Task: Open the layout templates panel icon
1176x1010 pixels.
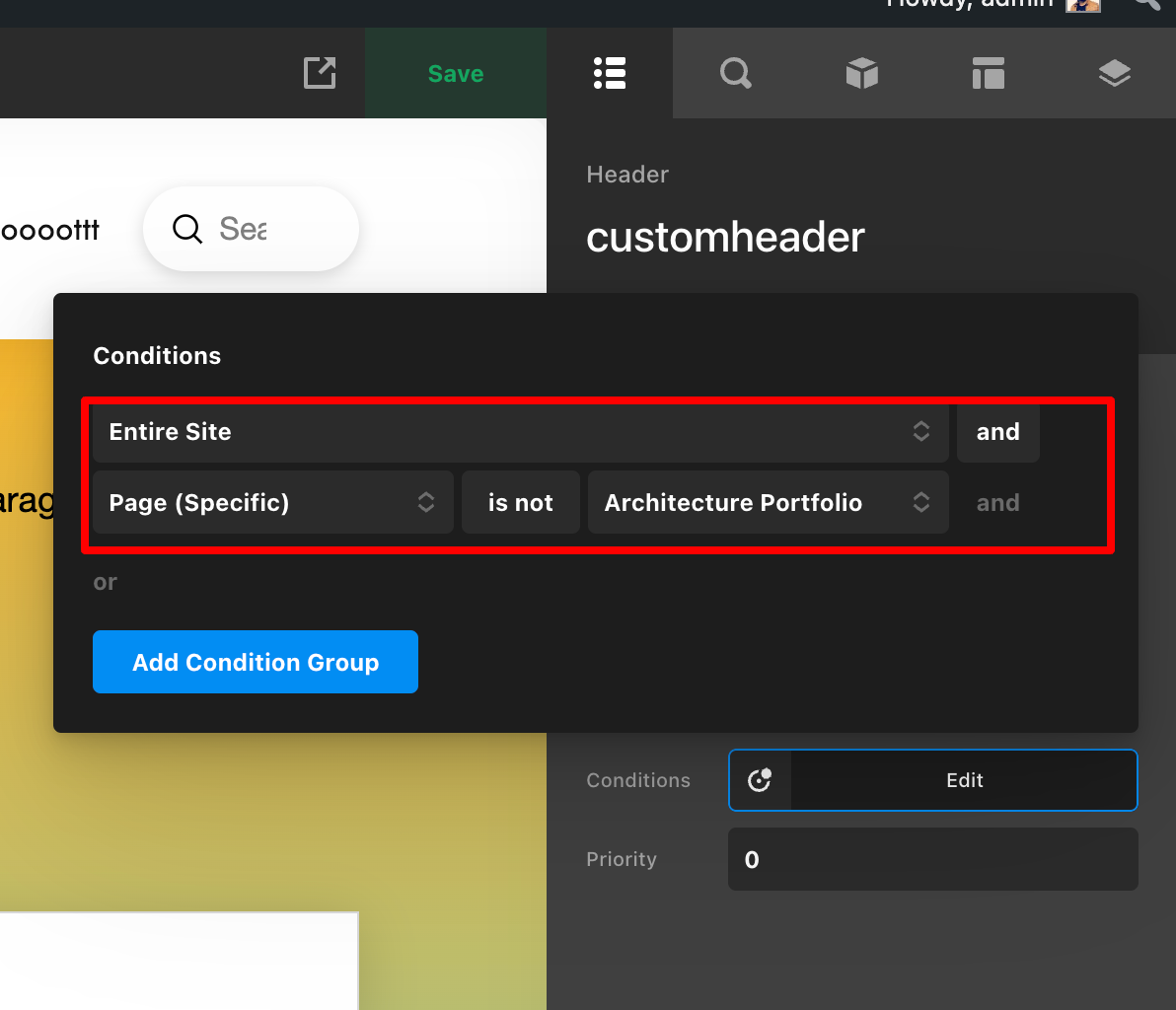Action: (988, 73)
